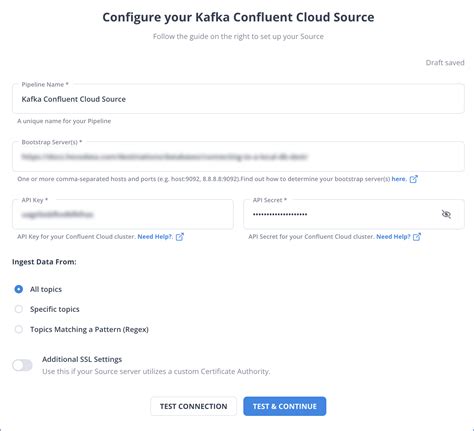Select the All topics radio button
The image size is (474, 431).
(x=19, y=289)
